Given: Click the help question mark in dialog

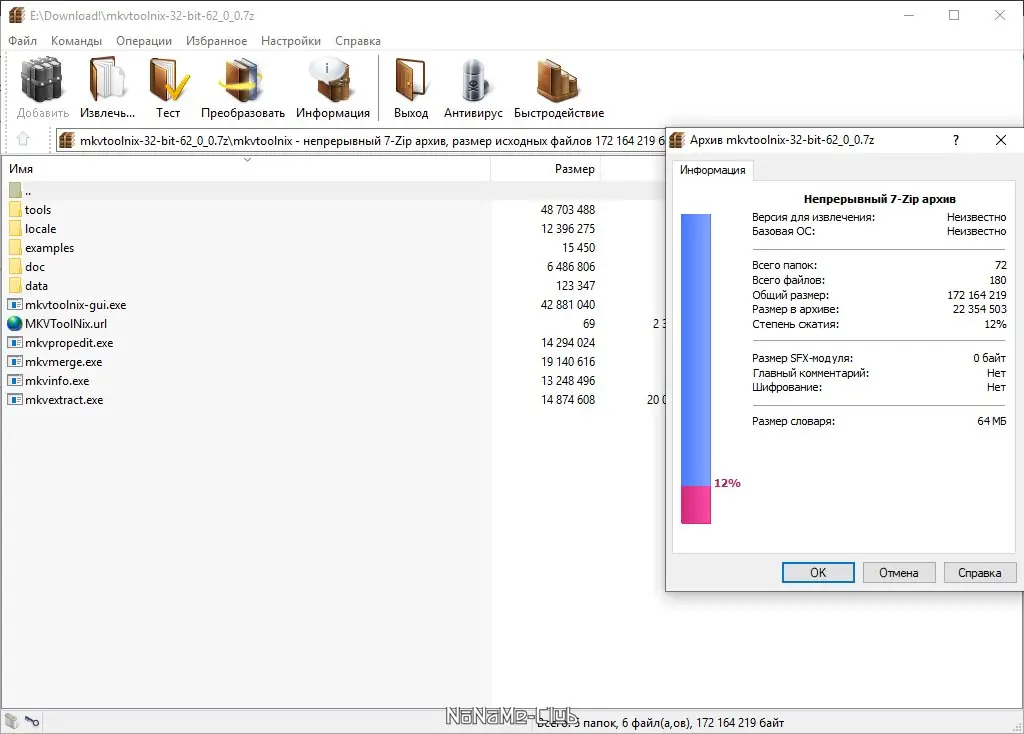Looking at the screenshot, I should click(x=955, y=140).
